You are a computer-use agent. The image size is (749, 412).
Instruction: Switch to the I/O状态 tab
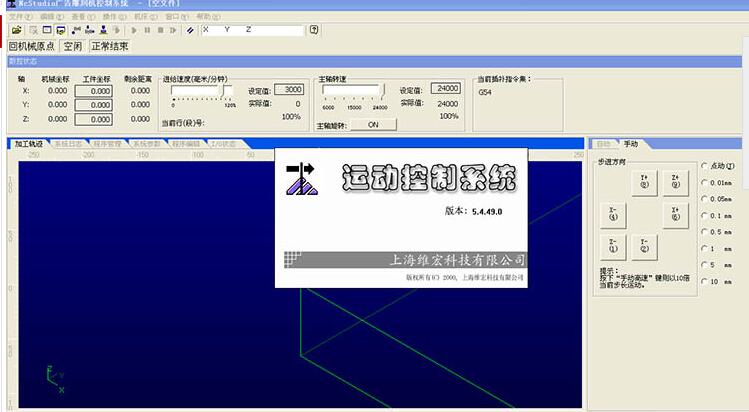[223, 144]
